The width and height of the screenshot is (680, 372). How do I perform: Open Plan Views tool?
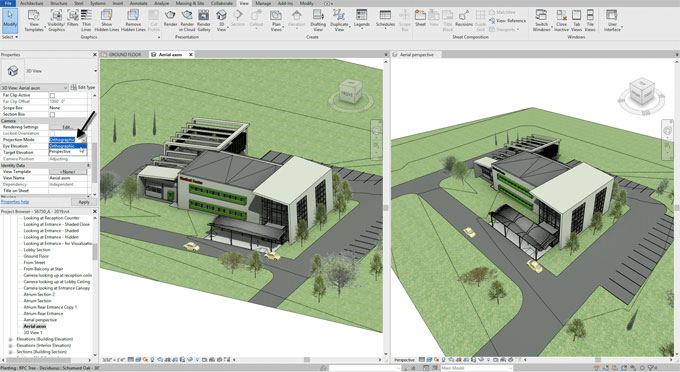point(276,20)
